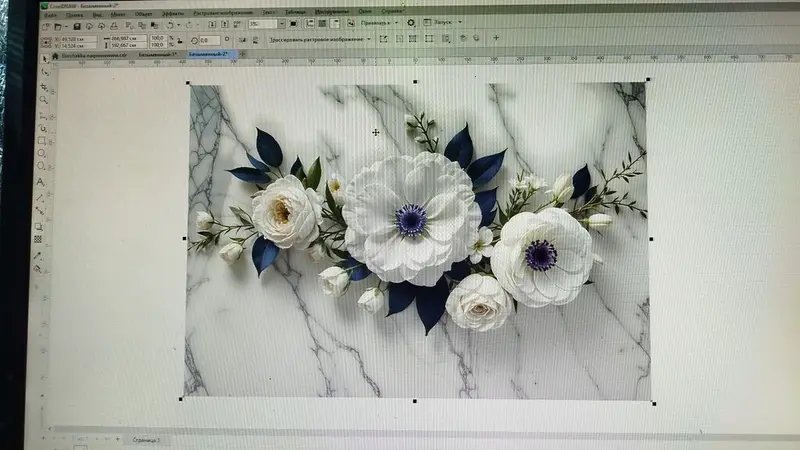Click the Mirror vertically icon
The height and width of the screenshot is (450, 800).
pyautogui.click(x=255, y=39)
